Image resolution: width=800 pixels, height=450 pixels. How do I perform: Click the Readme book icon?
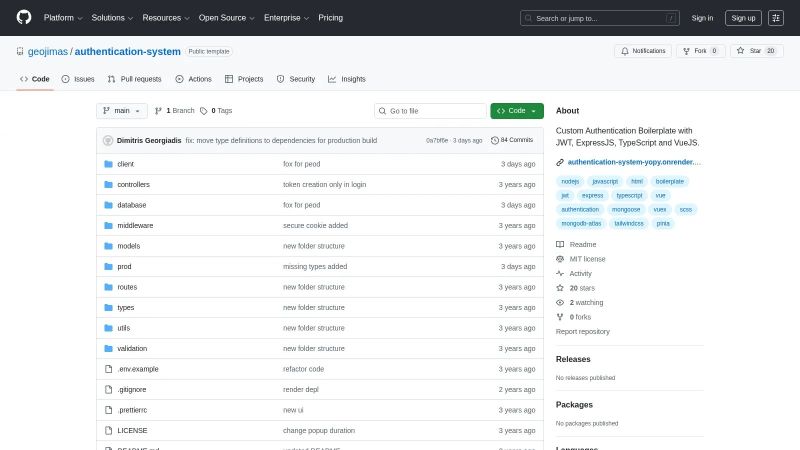point(560,244)
